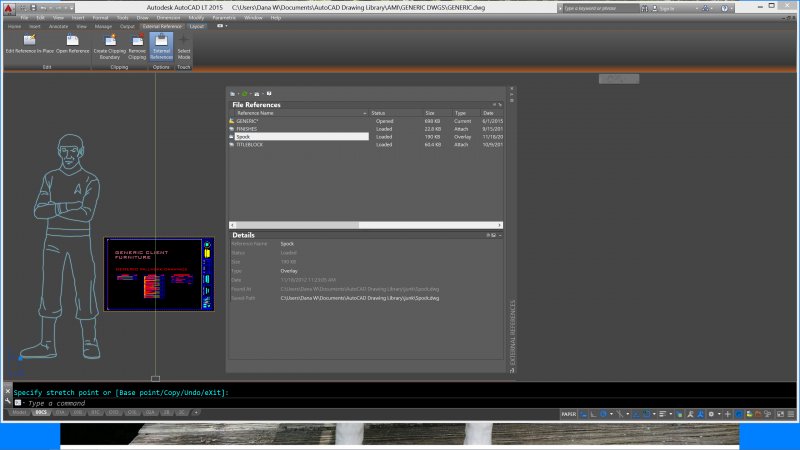Switch to the Model layout tab
This screenshot has height=450, width=800.
[x=19, y=412]
